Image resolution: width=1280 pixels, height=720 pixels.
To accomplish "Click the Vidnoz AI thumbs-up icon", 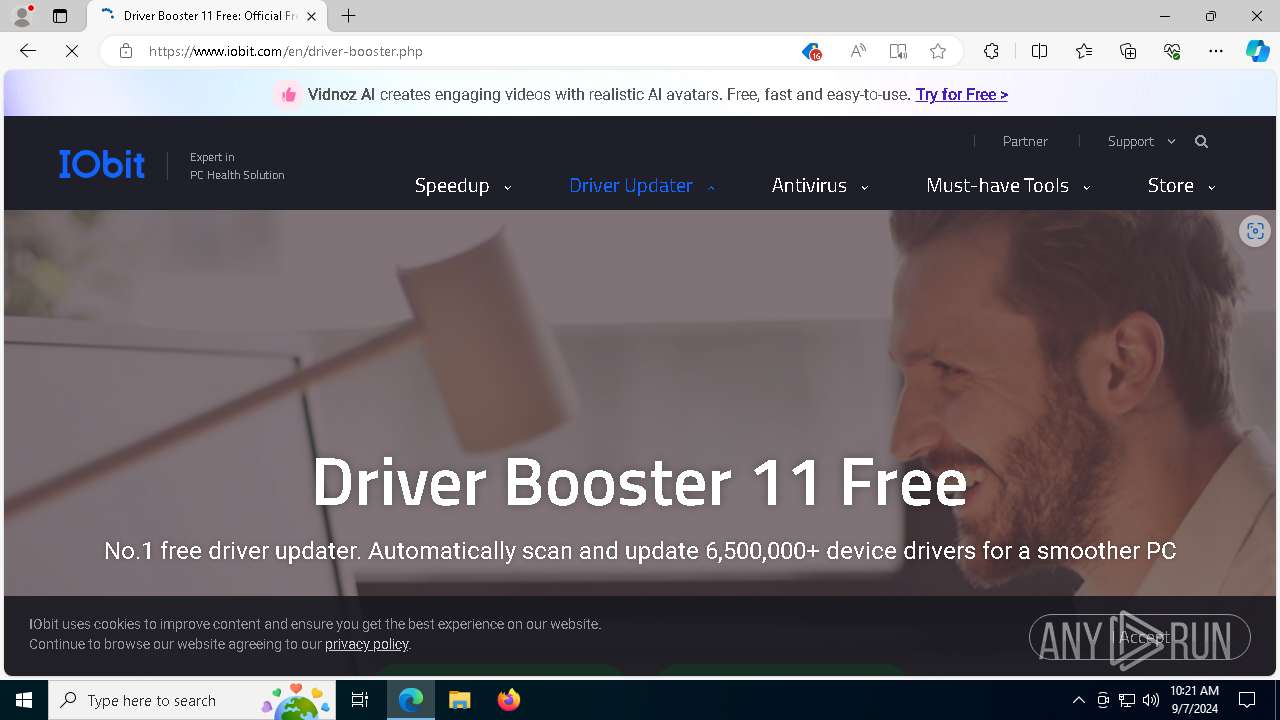I will coord(288,94).
